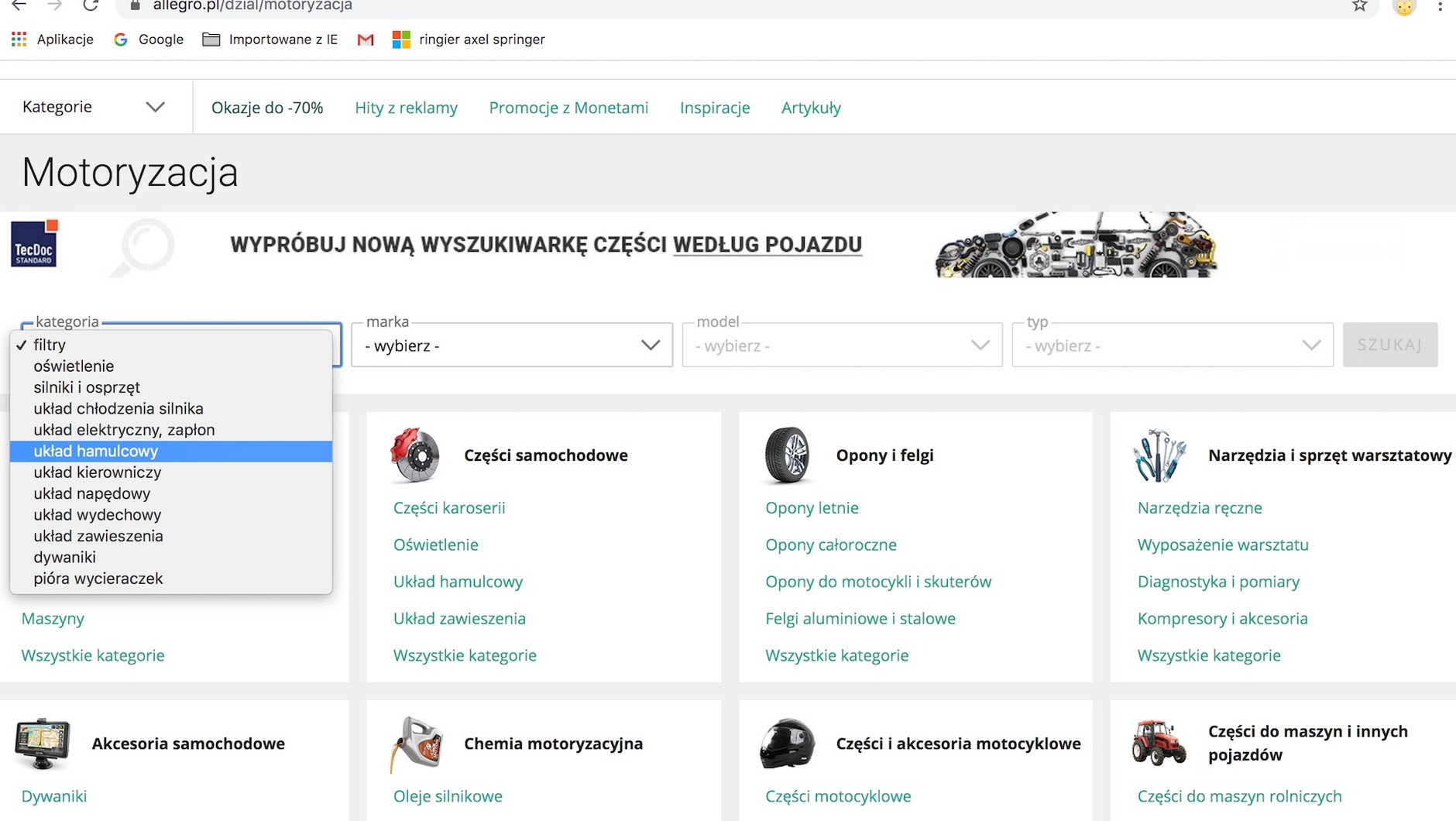Select układ hamulcowy highlighted option
This screenshot has height=821, width=1456.
170,452
